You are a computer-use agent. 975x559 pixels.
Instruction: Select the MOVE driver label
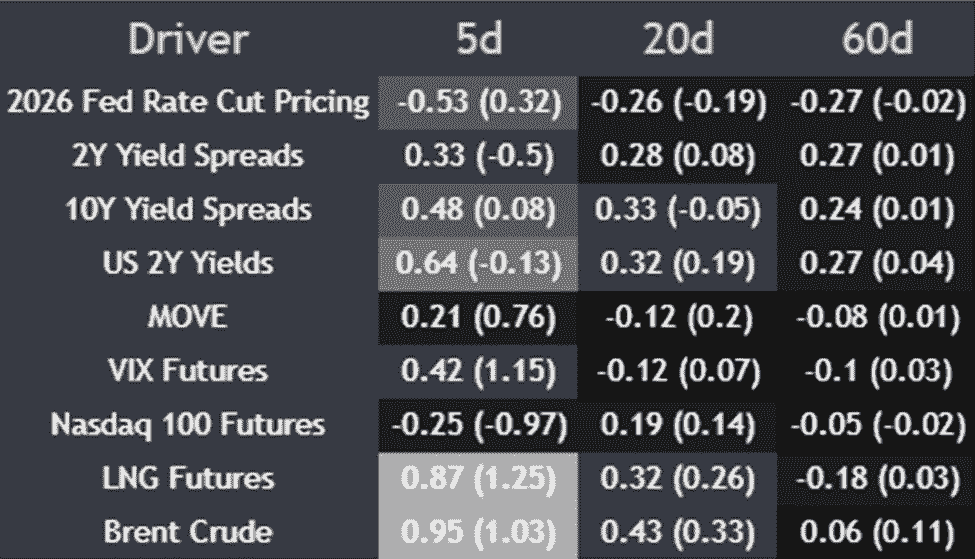point(188,316)
